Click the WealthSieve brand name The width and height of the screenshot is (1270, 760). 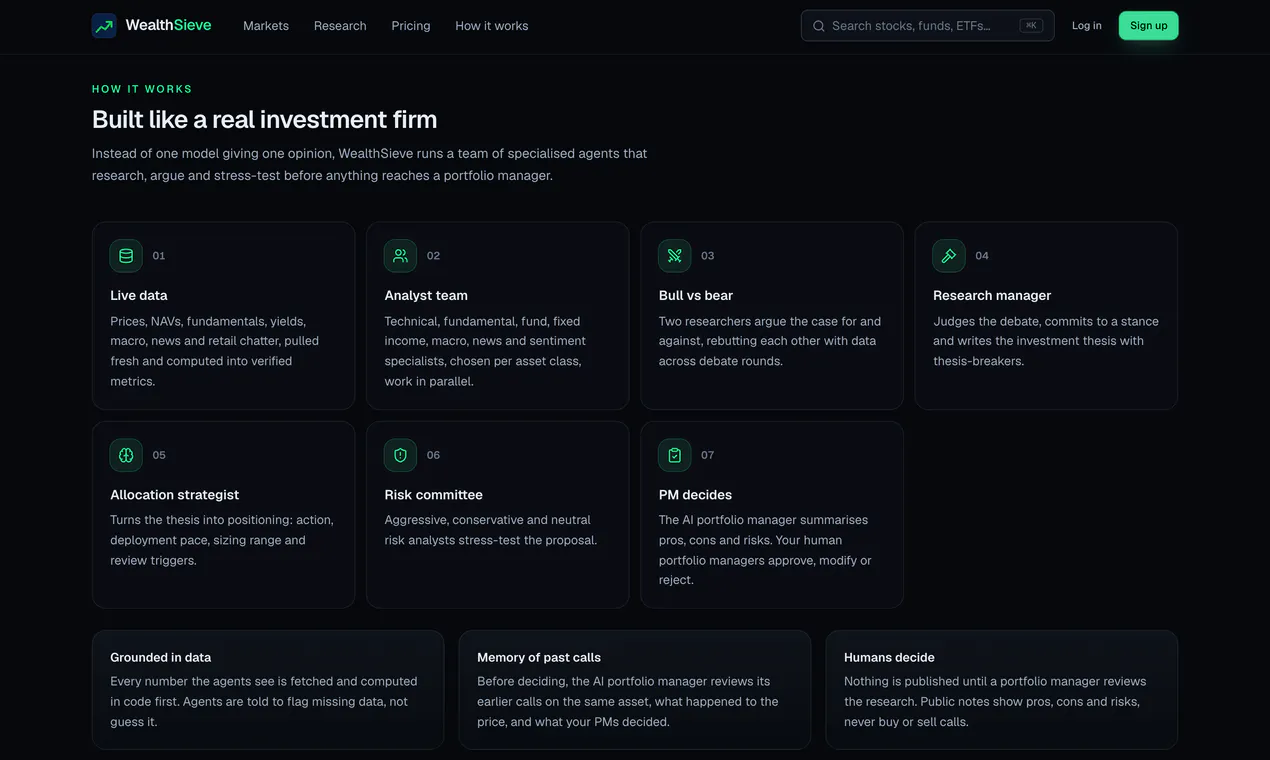pyautogui.click(x=169, y=26)
